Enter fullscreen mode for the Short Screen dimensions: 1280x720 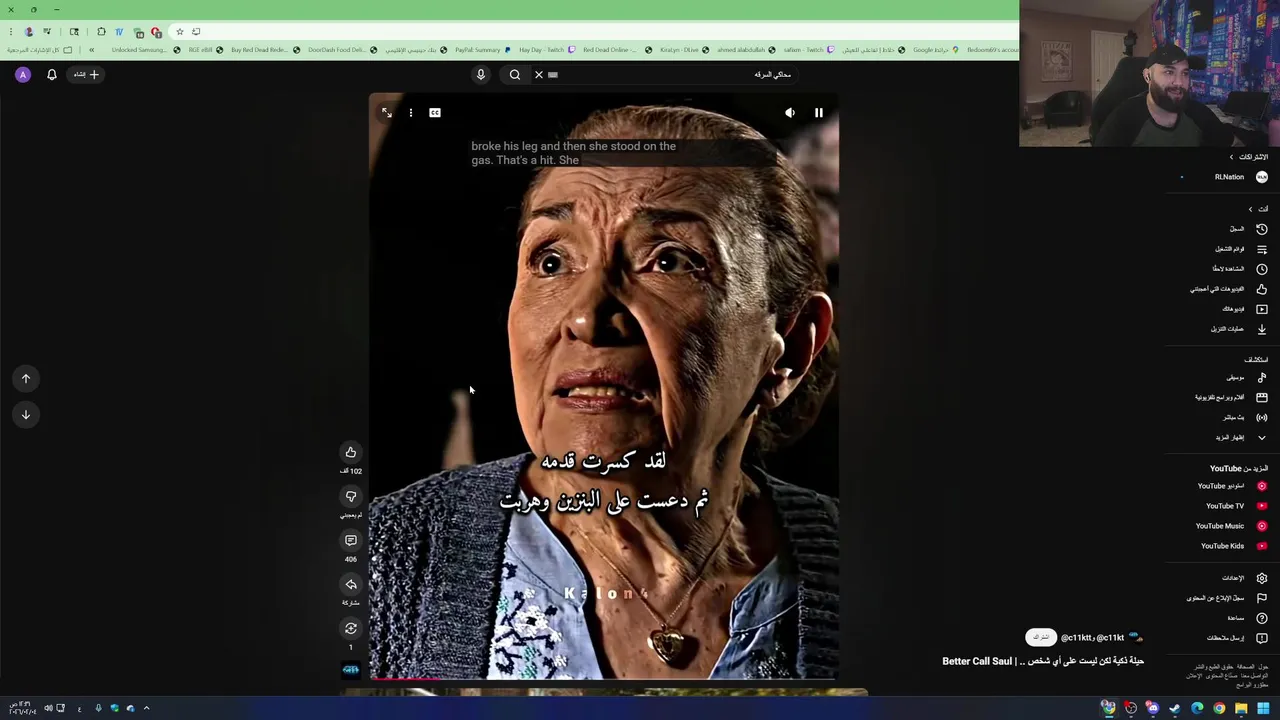pos(387,113)
